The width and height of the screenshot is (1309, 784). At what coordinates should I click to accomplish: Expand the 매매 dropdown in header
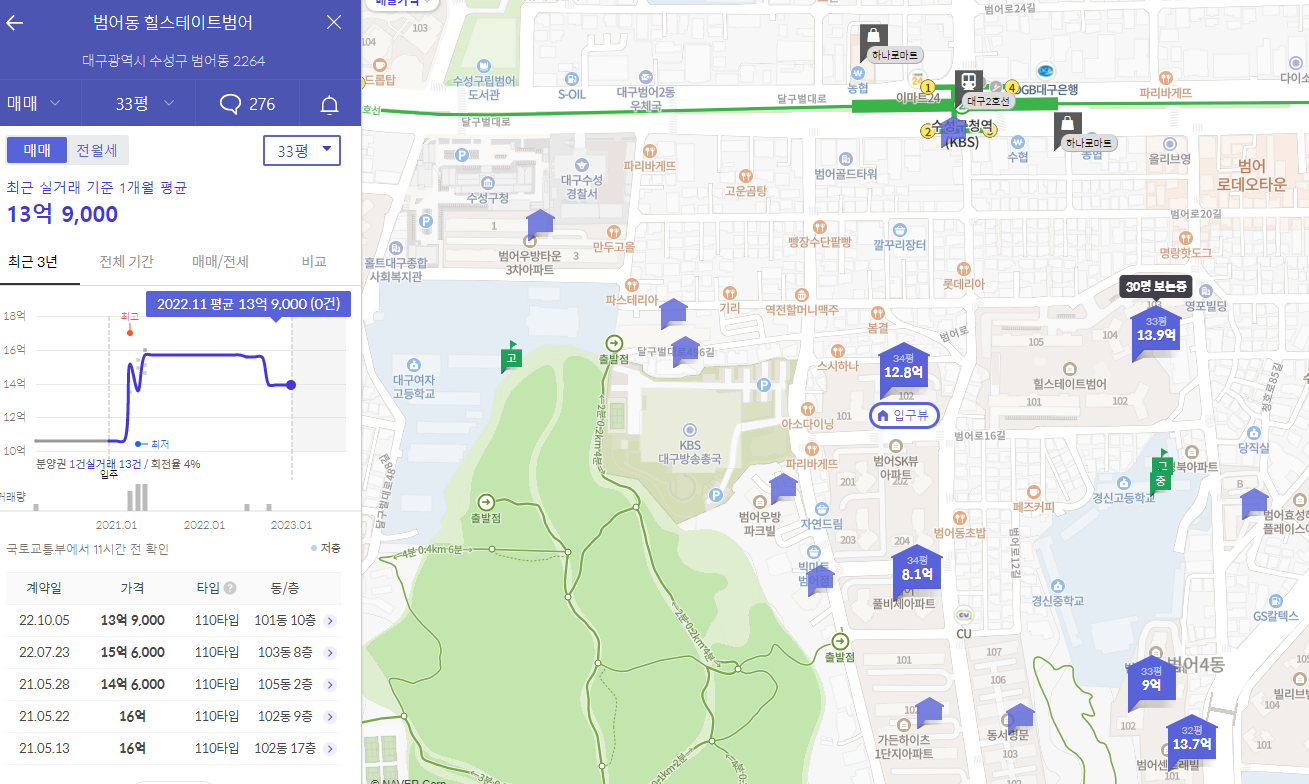pos(34,104)
